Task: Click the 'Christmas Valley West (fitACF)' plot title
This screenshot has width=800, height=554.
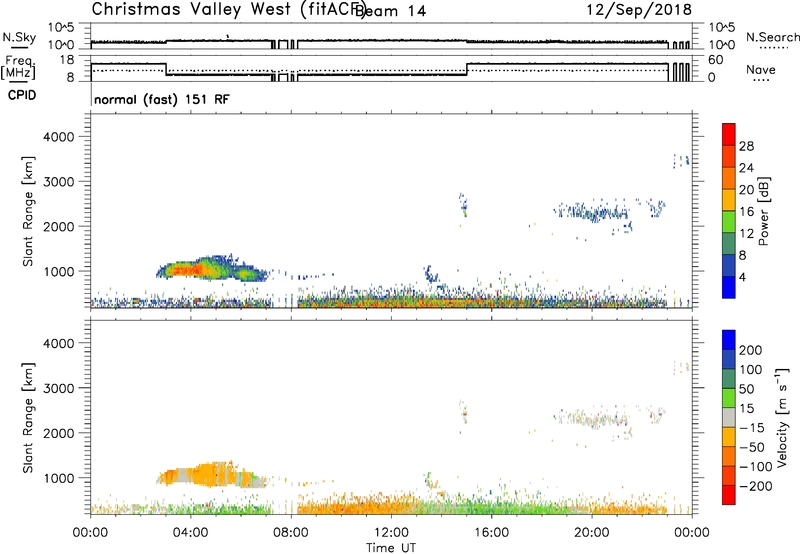Action: pyautogui.click(x=228, y=10)
